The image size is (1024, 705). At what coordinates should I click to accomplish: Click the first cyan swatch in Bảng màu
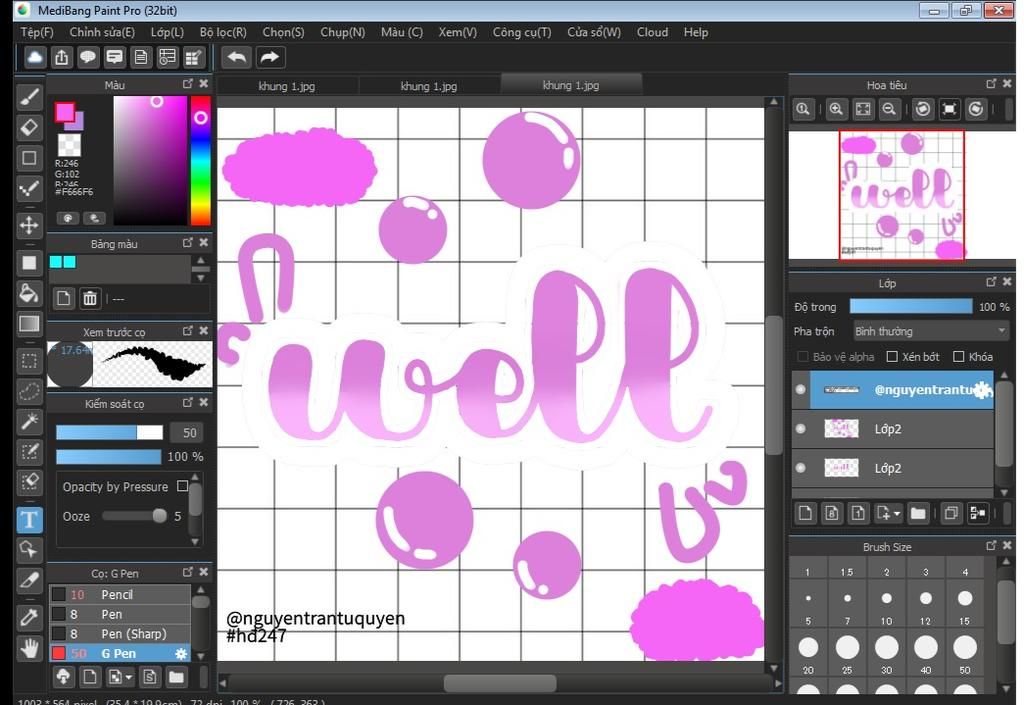56,262
